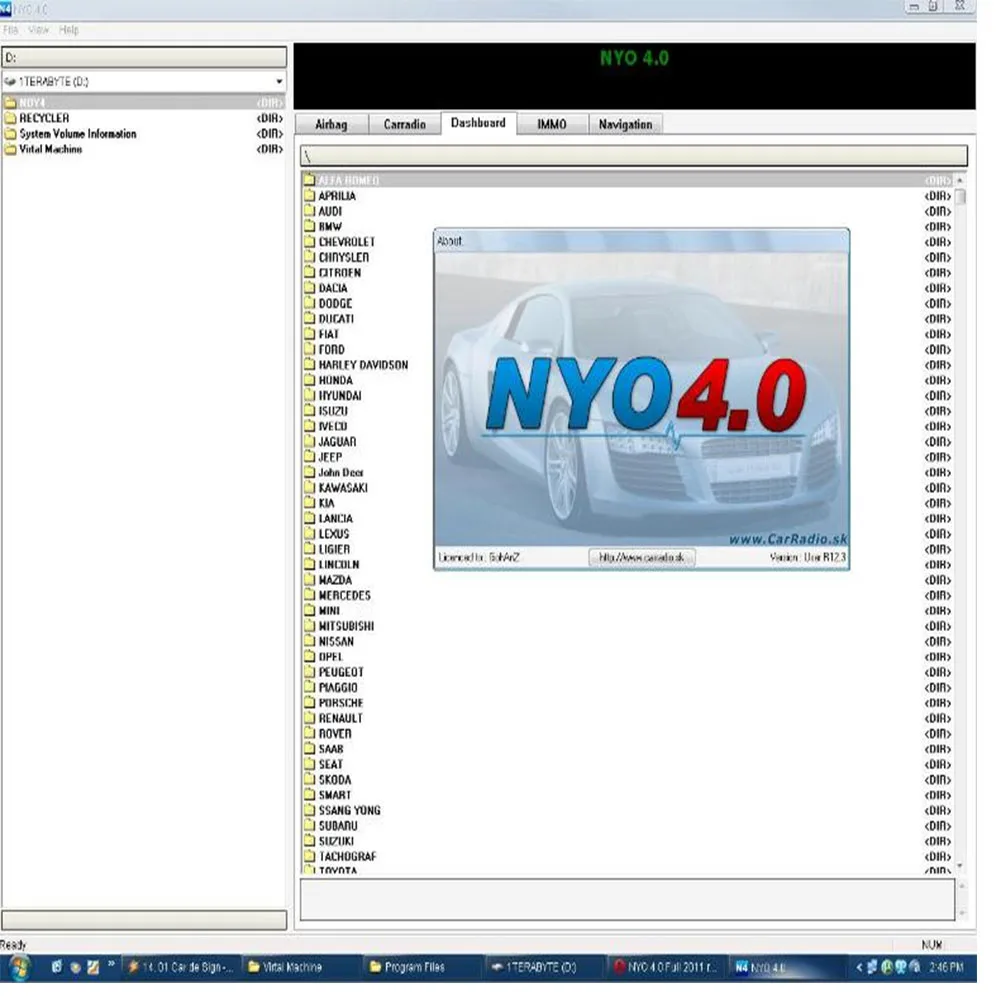The width and height of the screenshot is (1000, 1000).
Task: Select the JEEP entry text
Action: tap(330, 457)
